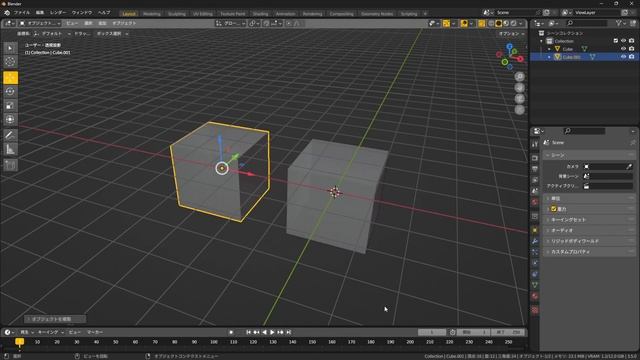Select the Cursor tool
Viewport: 640px width, 360px height.
pyautogui.click(x=10, y=62)
